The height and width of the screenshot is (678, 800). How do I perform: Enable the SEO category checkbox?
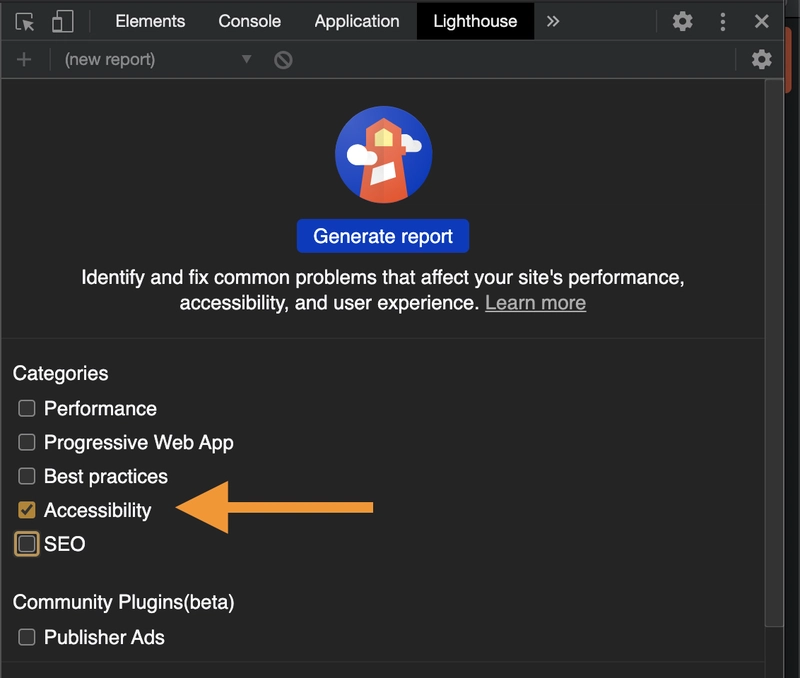tap(27, 544)
